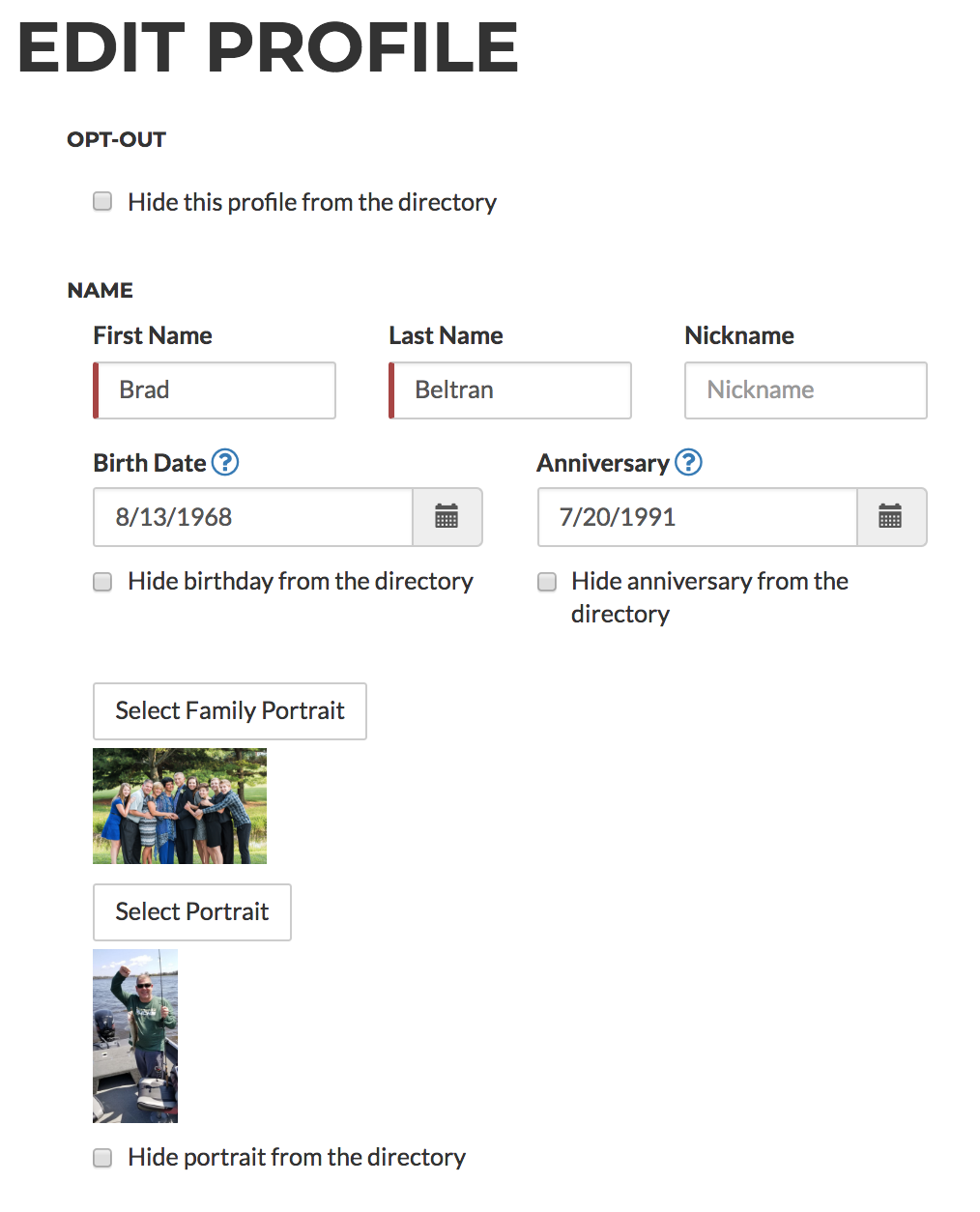Click the Last Name field with Beltran
The width and height of the screenshot is (980, 1212).
tap(510, 390)
